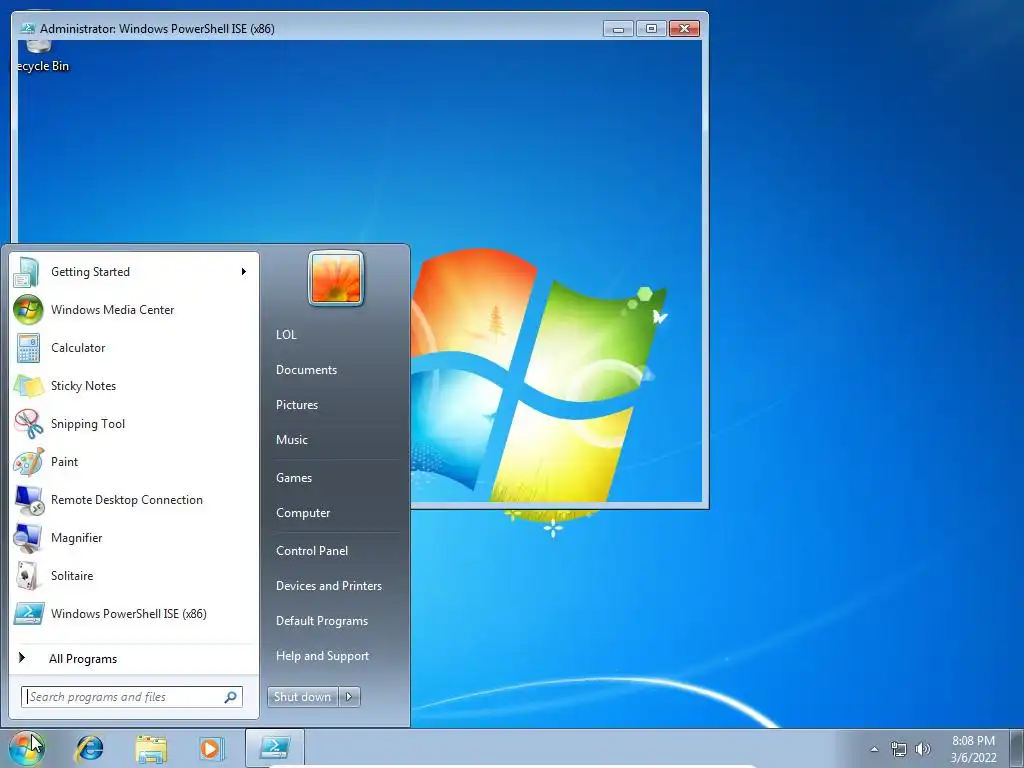Open the Solitaire cards icon

28,575
